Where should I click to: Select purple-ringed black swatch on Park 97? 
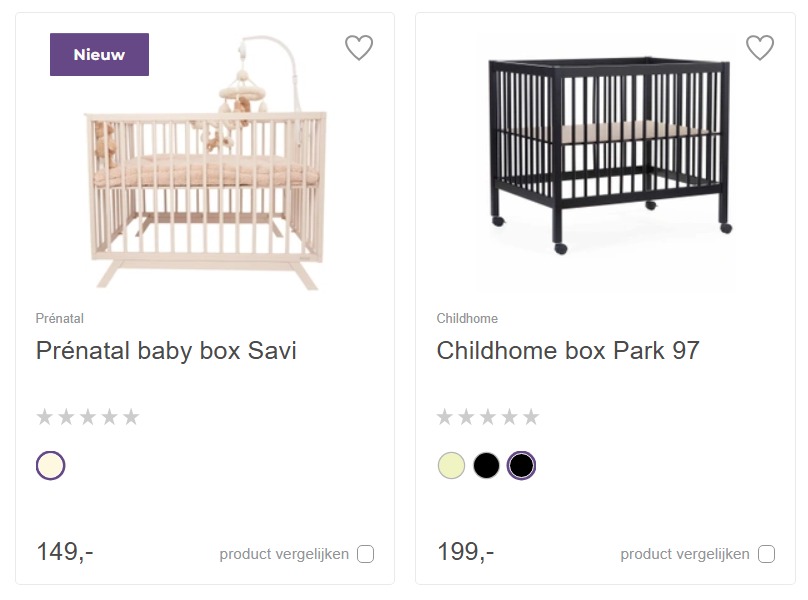click(521, 465)
